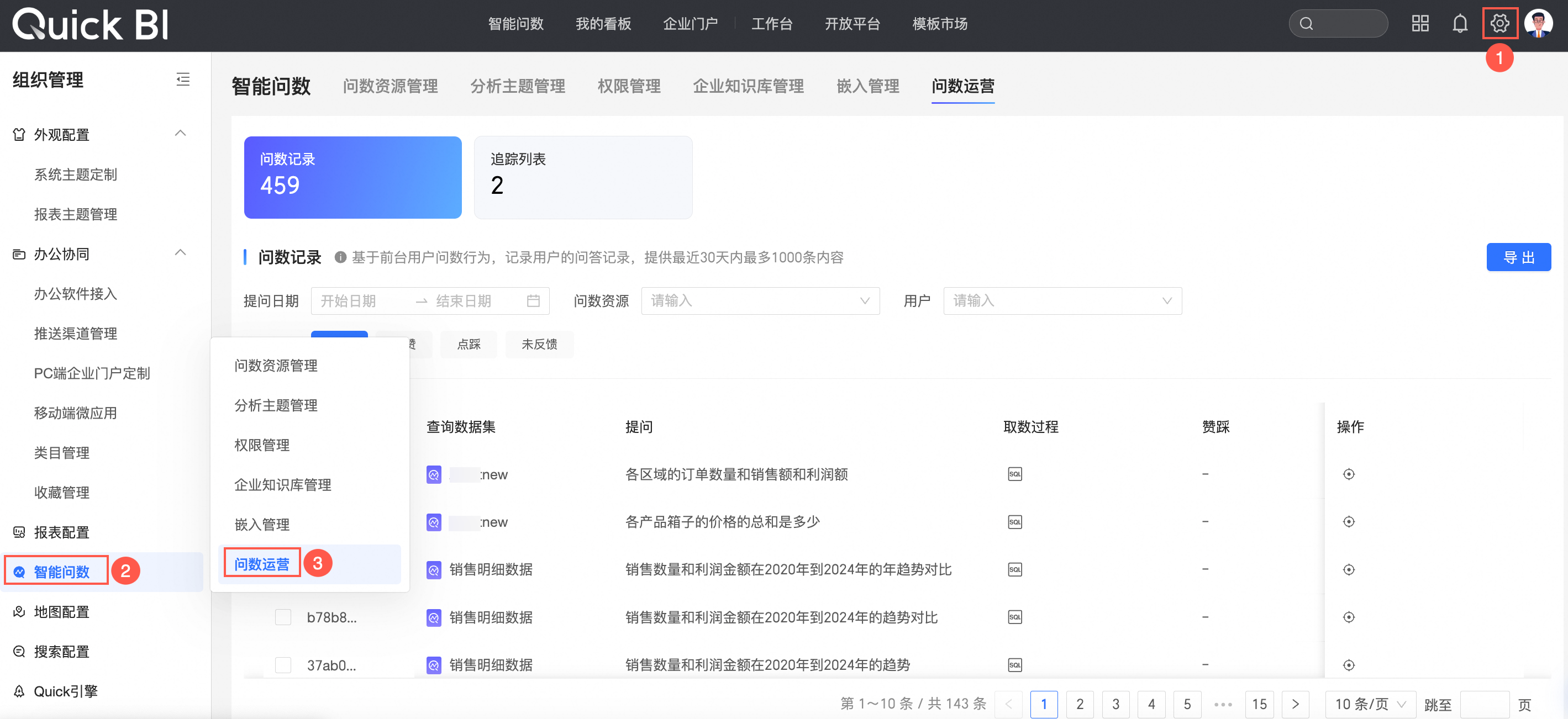
Task: Click the 报表配置 sidebar icon
Action: click(19, 532)
